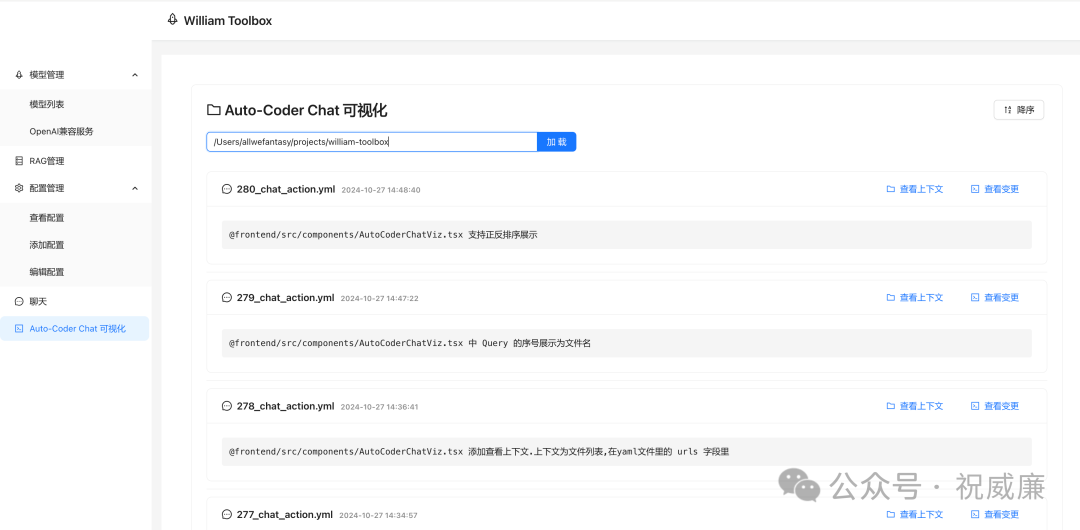Click the sort arrows icon in 降序 button
This screenshot has width=1080, height=530.
[x=1008, y=110]
